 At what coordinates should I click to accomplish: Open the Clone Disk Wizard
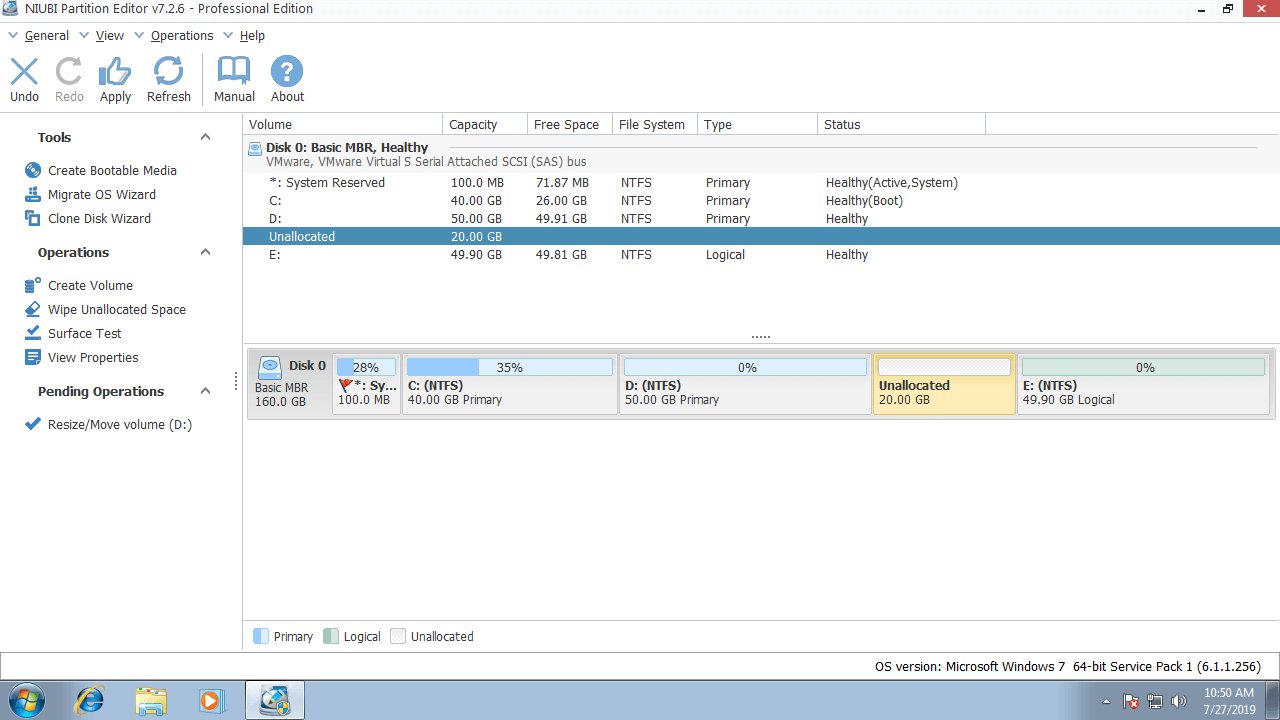pyautogui.click(x=99, y=219)
